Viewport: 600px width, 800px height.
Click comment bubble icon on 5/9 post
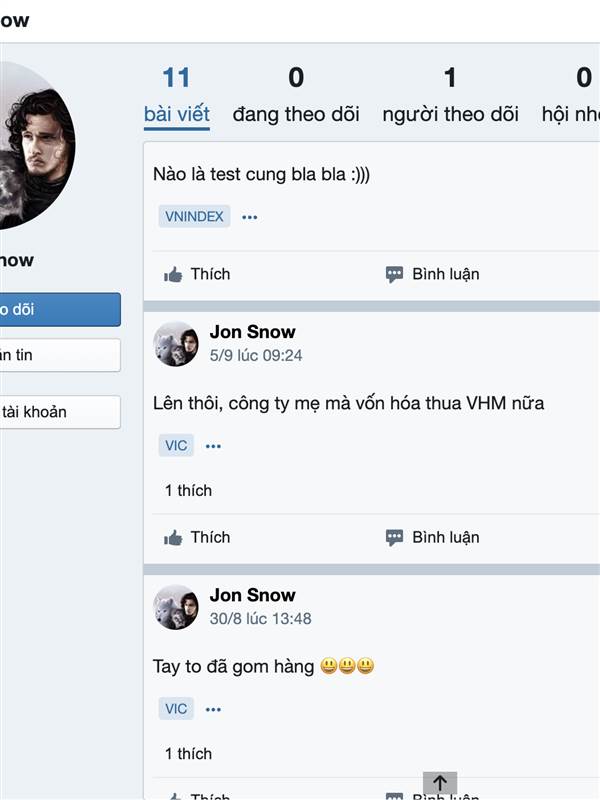(x=394, y=538)
